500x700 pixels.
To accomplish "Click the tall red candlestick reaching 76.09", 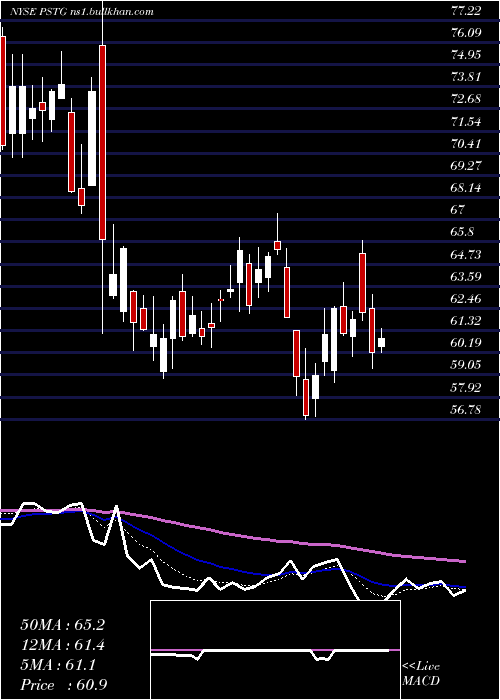I will (103, 142).
